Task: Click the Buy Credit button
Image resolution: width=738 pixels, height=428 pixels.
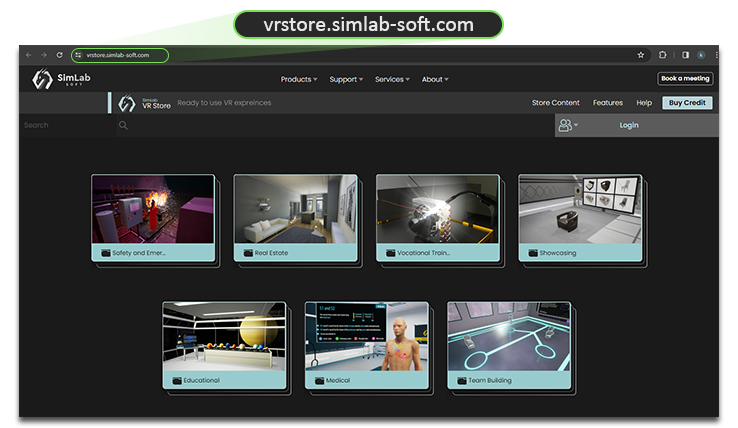Action: point(687,103)
